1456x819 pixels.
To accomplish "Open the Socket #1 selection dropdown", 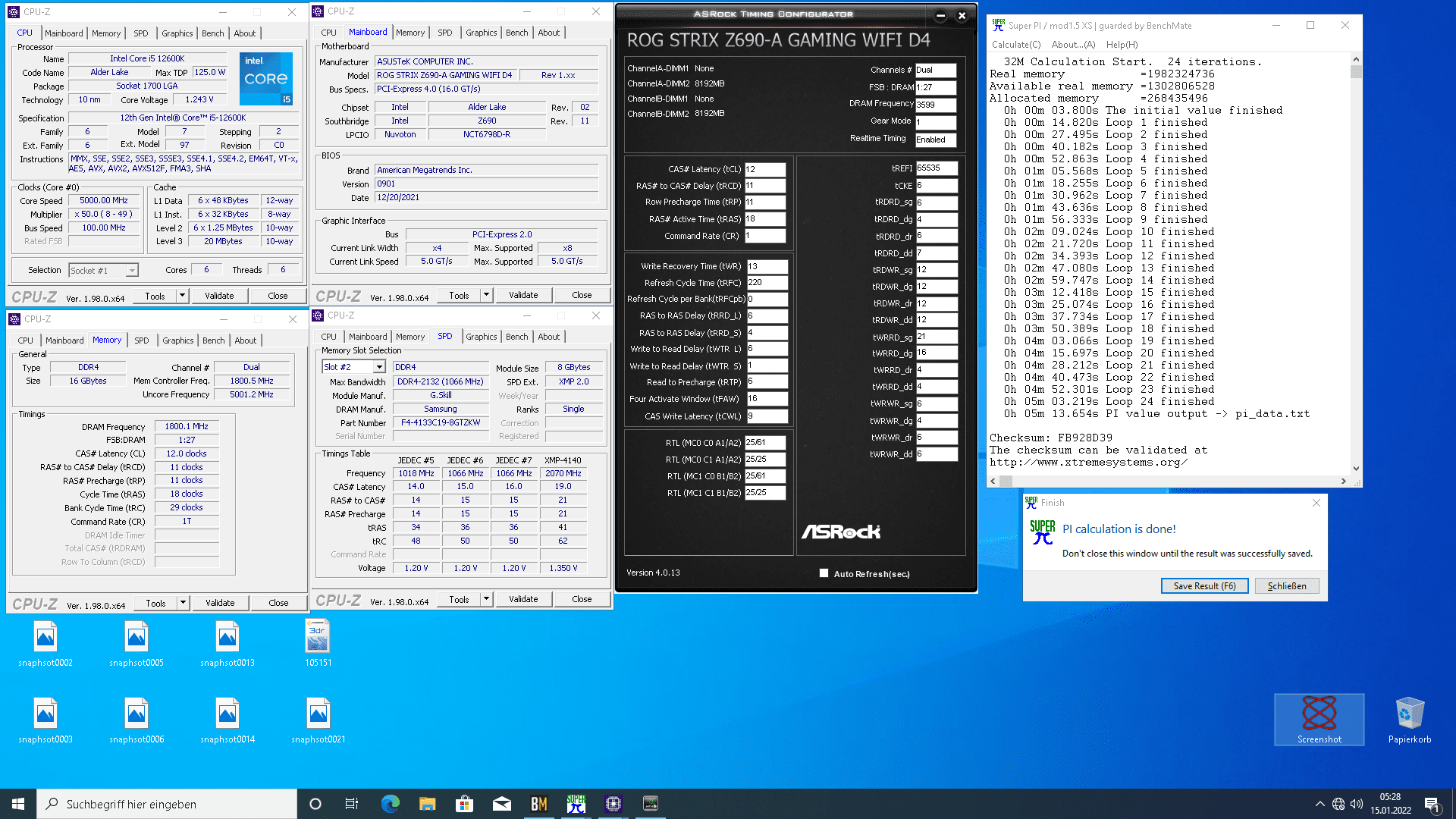I will [x=132, y=271].
